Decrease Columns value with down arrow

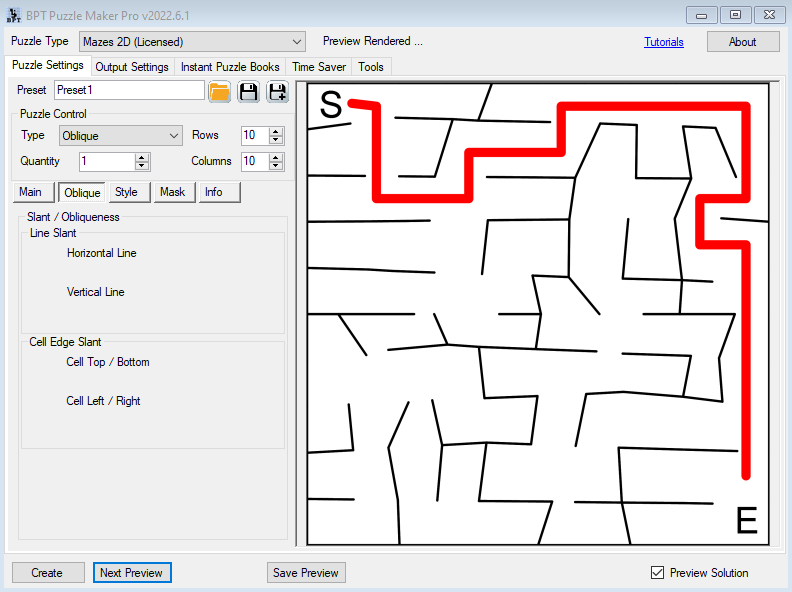(x=276, y=166)
